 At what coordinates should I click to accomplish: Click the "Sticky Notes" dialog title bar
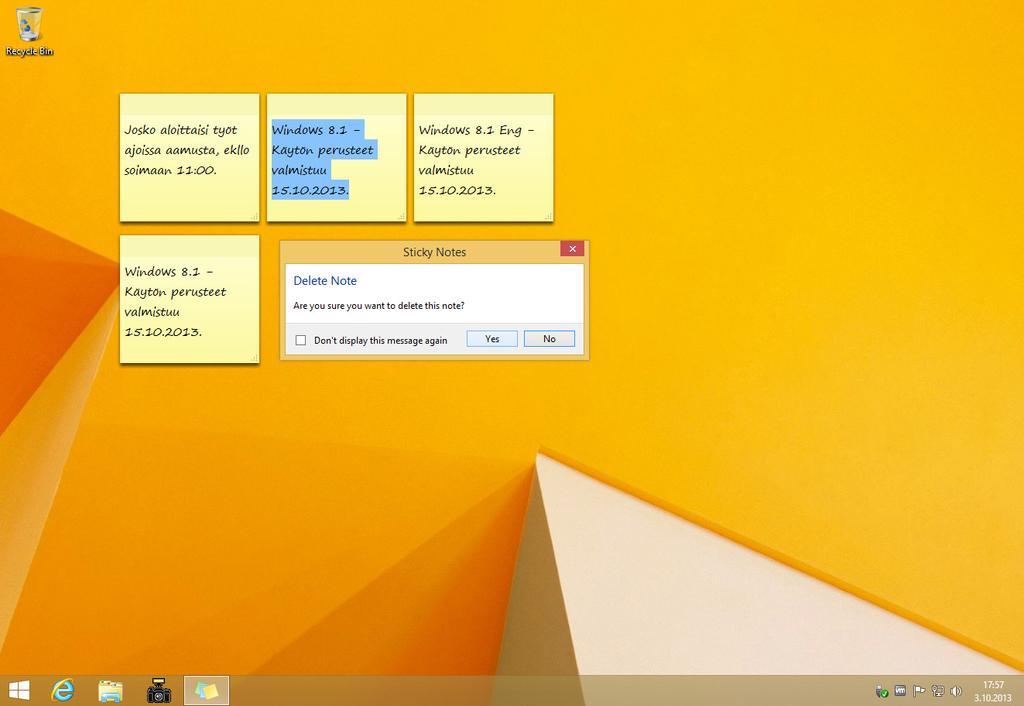pyautogui.click(x=434, y=252)
